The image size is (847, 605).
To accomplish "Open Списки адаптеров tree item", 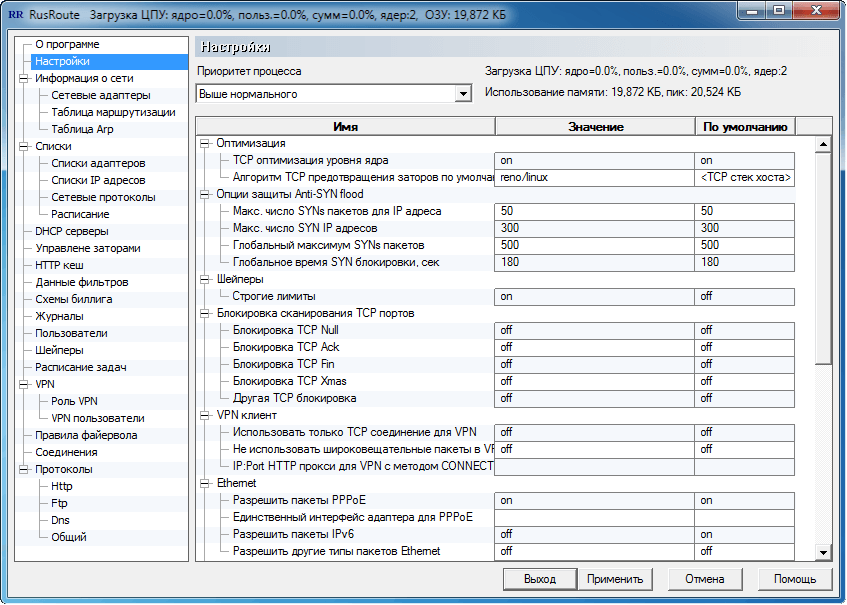I will (98, 164).
